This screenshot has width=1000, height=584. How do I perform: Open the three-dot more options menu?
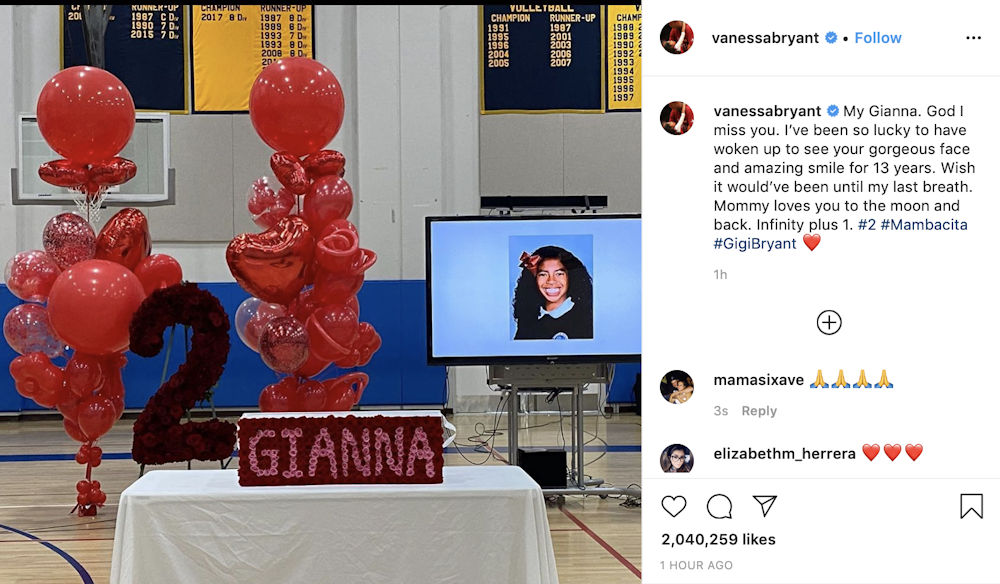click(973, 38)
